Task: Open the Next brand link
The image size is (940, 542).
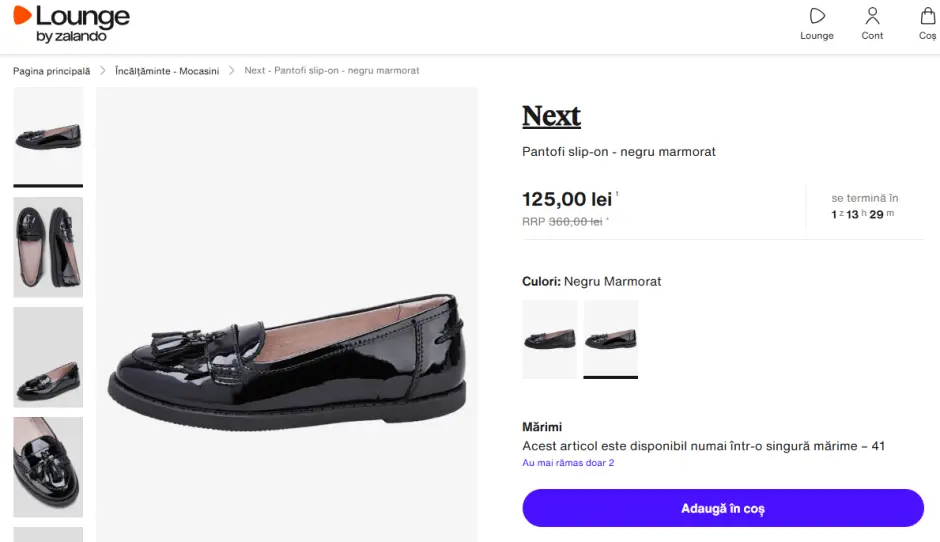Action: pos(551,116)
